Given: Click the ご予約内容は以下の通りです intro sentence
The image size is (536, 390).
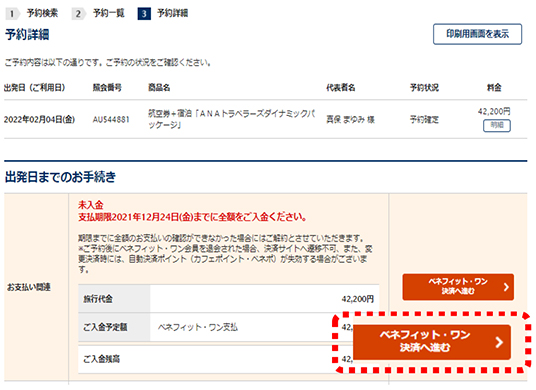Looking at the screenshot, I should click(x=108, y=63).
